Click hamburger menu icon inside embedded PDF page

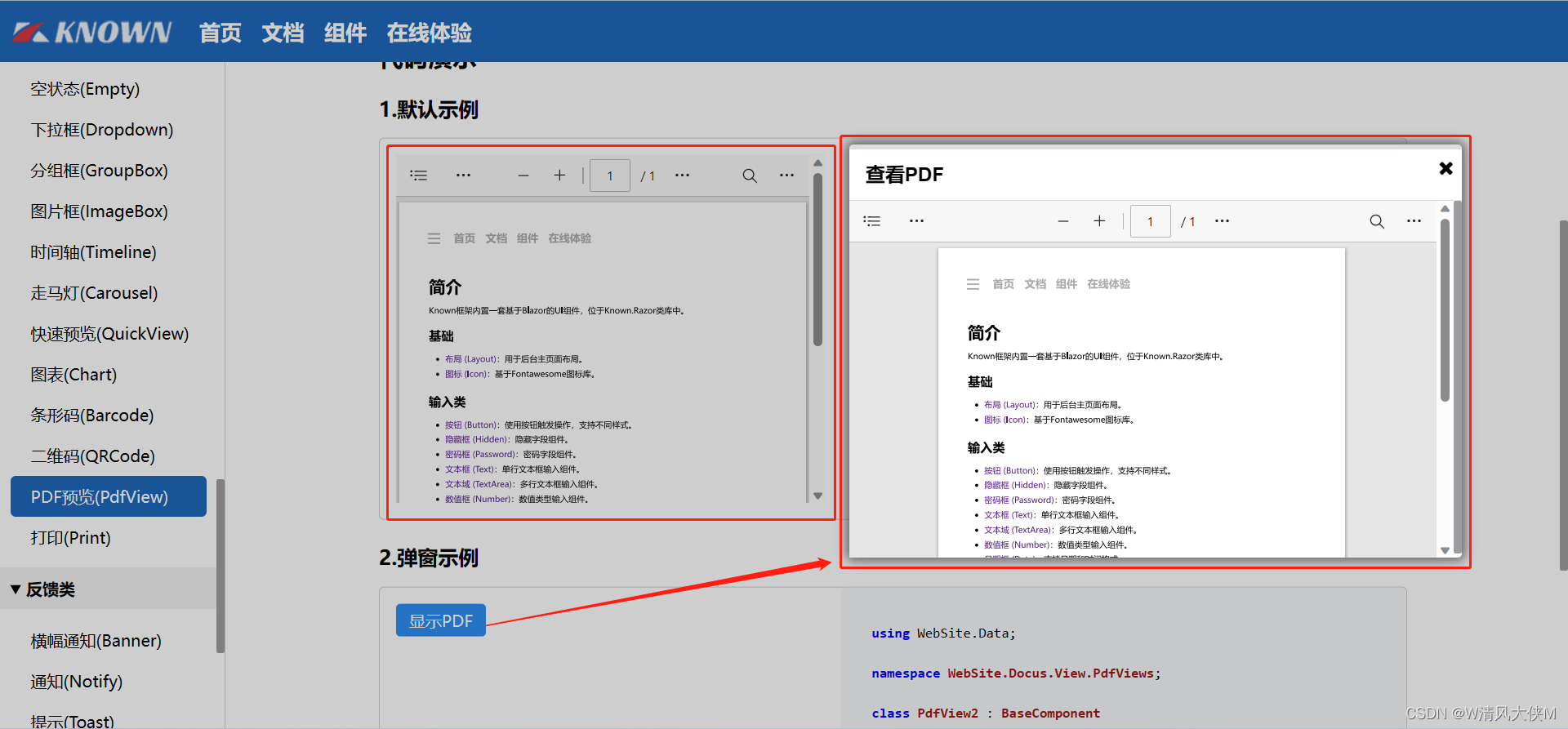pyautogui.click(x=434, y=238)
